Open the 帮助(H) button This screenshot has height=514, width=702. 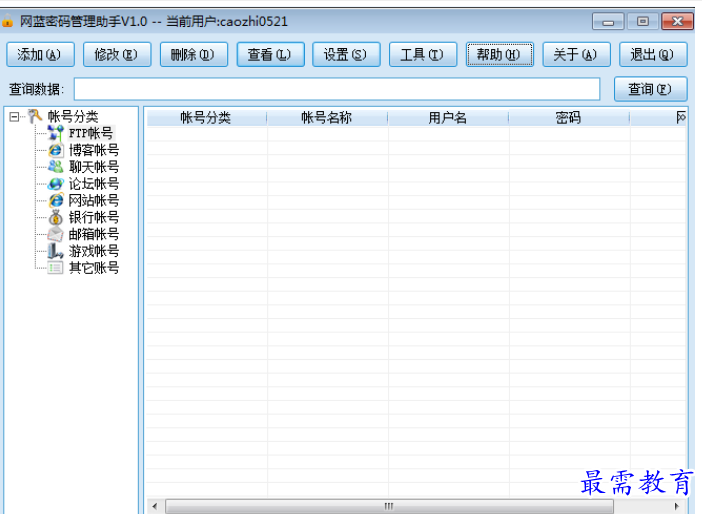click(x=500, y=55)
